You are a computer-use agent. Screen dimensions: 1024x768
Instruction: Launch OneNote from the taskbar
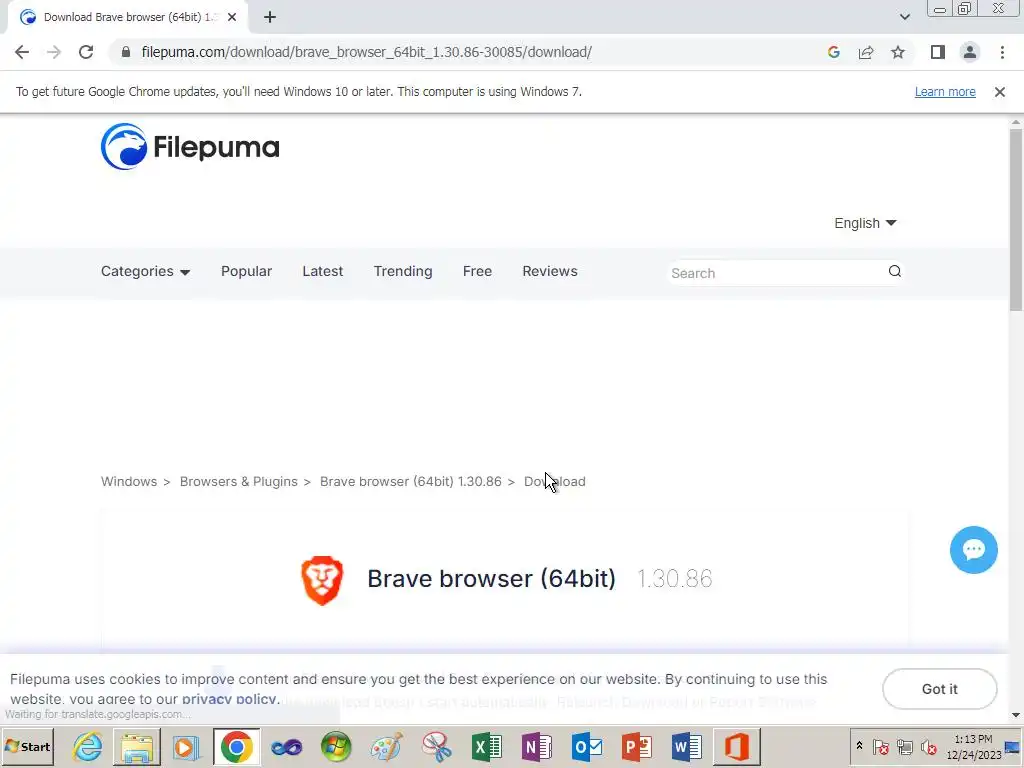pyautogui.click(x=536, y=746)
